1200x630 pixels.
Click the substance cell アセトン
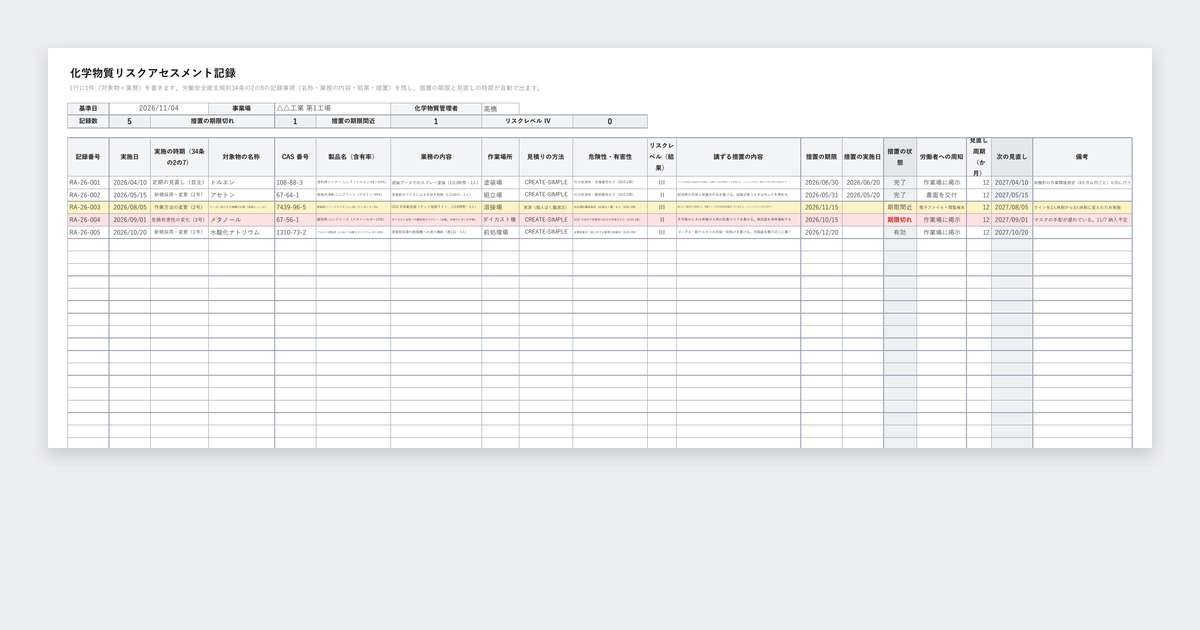[x=242, y=195]
